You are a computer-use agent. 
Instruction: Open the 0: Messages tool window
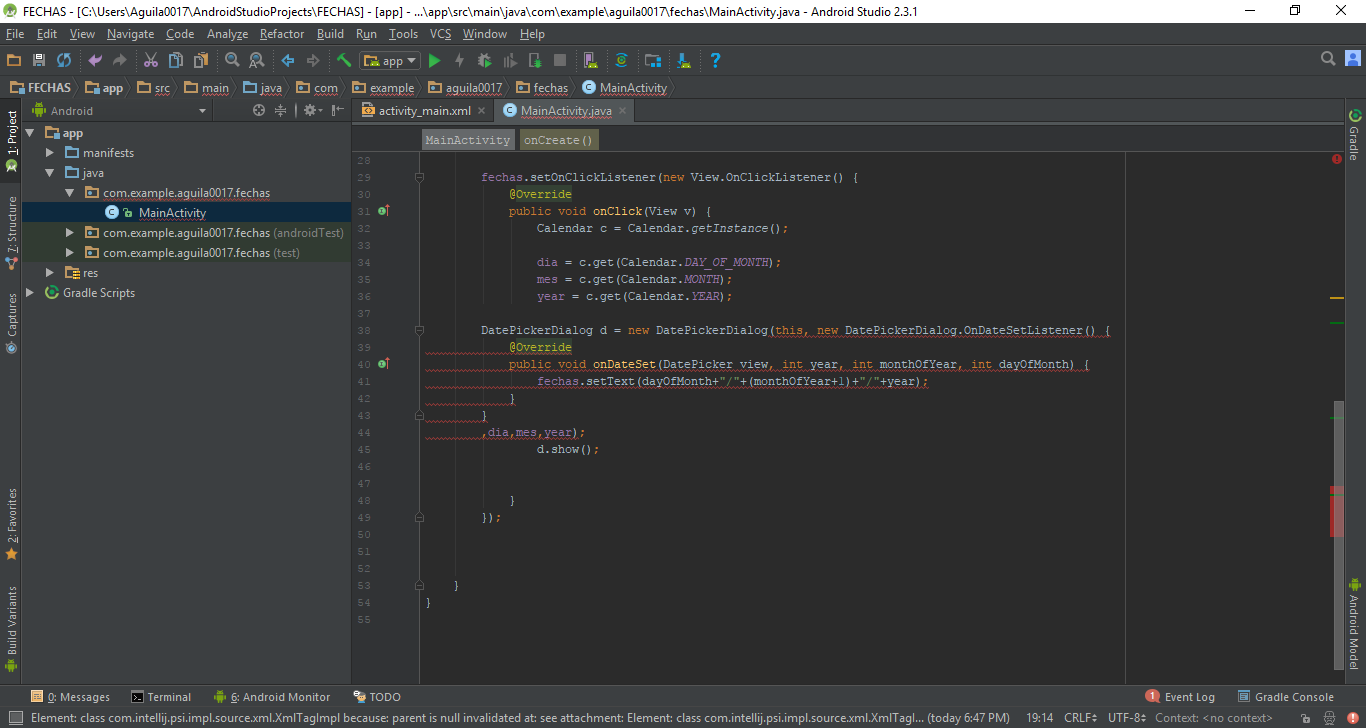tap(70, 697)
